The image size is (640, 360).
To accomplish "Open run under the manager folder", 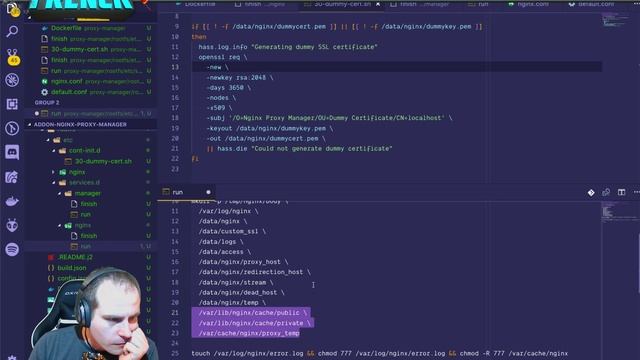I will coord(86,214).
